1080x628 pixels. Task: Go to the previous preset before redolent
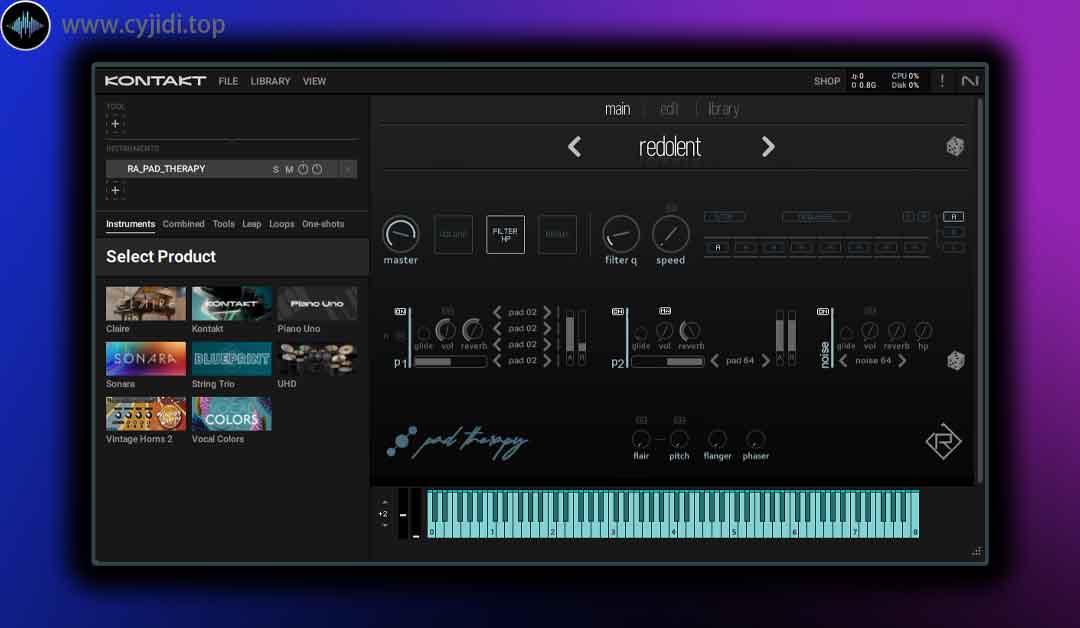point(574,147)
